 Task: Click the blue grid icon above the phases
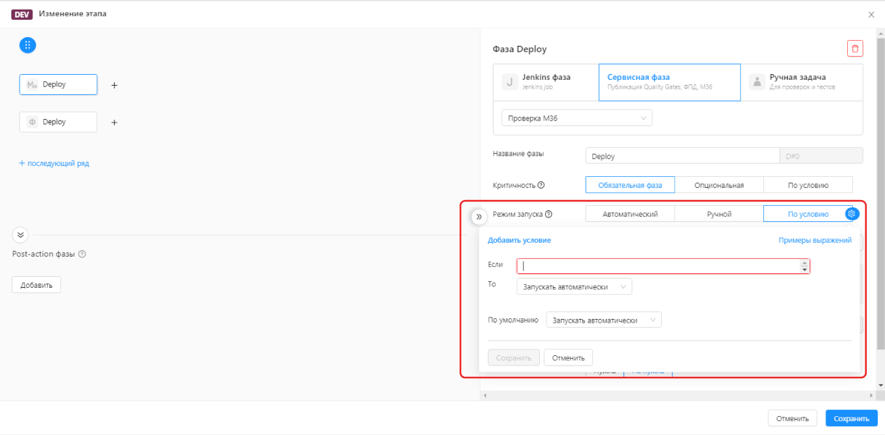[x=28, y=45]
